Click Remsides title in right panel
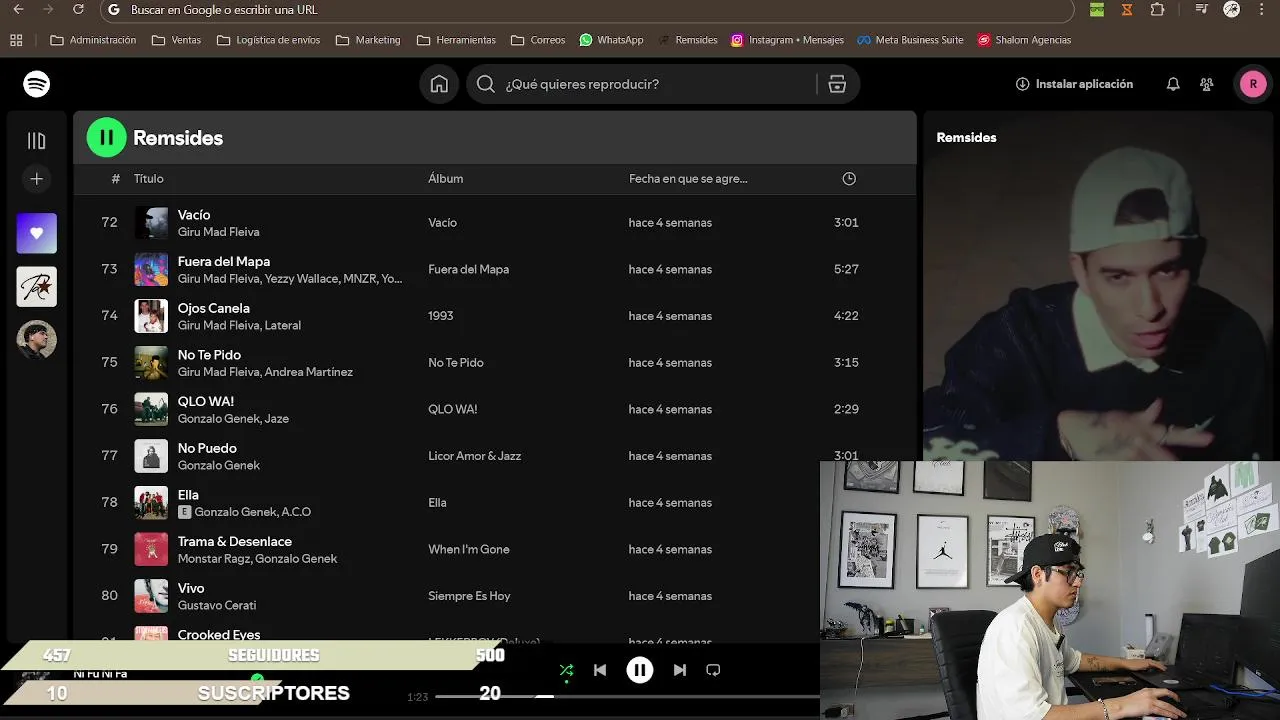Screen dimensions: 1280x720 (x=966, y=138)
